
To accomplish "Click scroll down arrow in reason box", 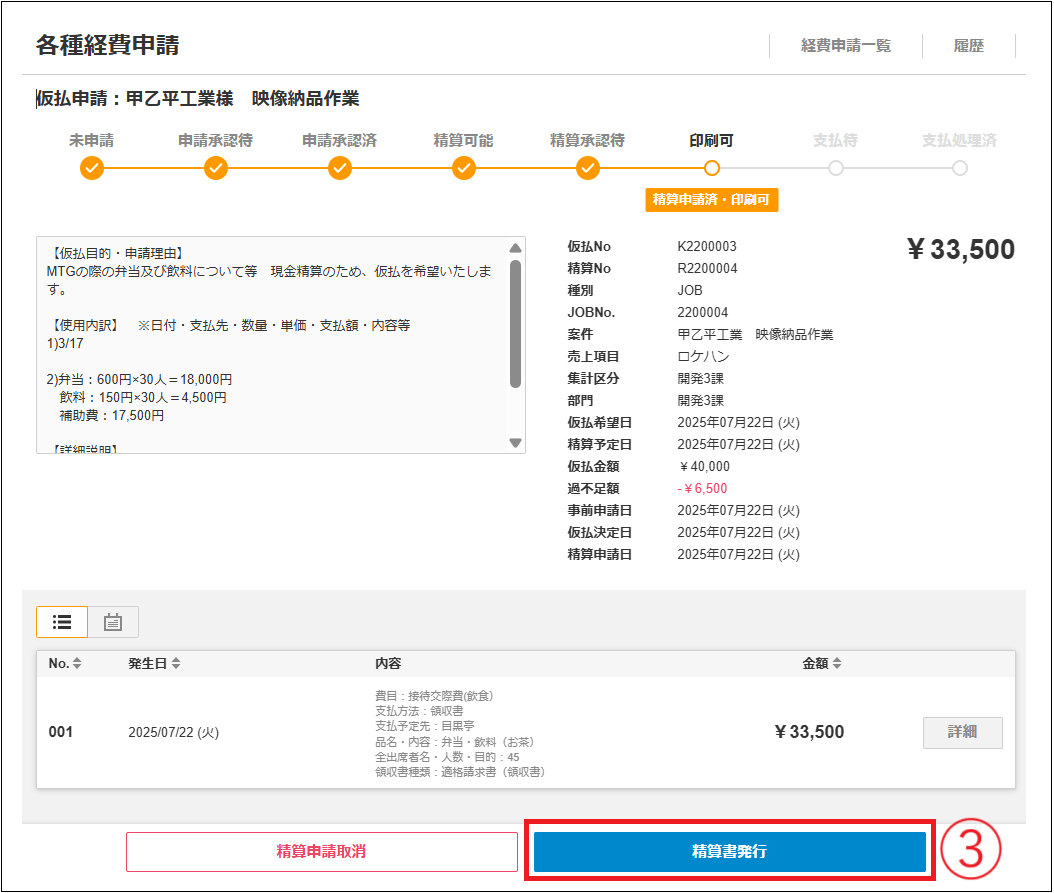I will 516,442.
